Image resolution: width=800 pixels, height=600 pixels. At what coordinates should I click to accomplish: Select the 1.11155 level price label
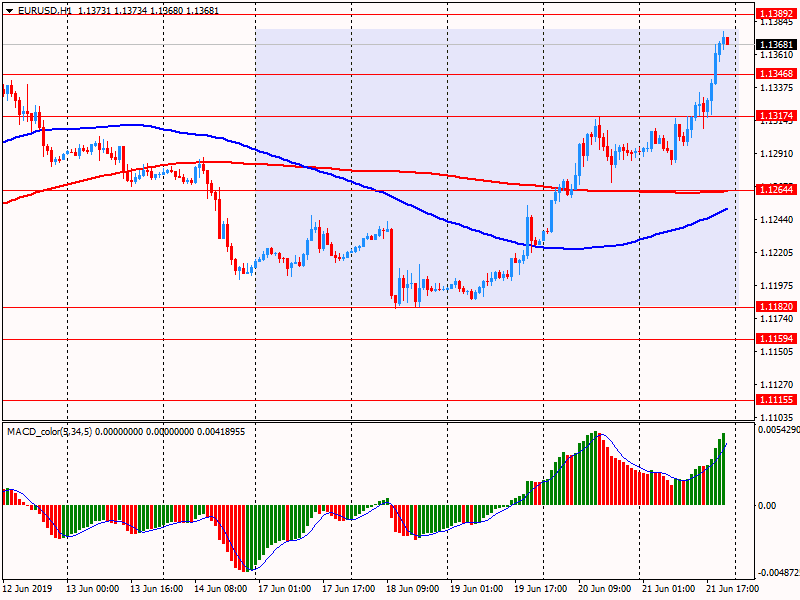(x=777, y=400)
